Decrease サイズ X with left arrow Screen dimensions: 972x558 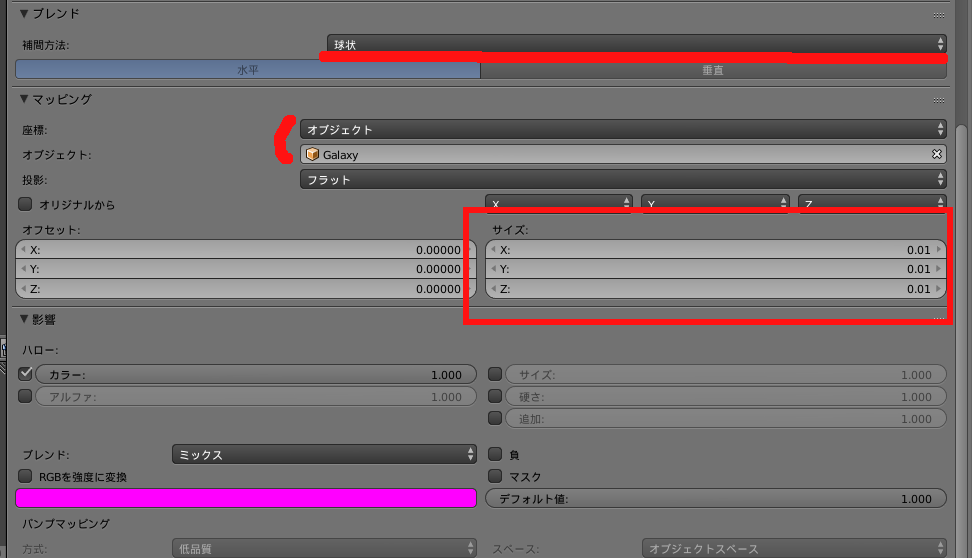493,249
